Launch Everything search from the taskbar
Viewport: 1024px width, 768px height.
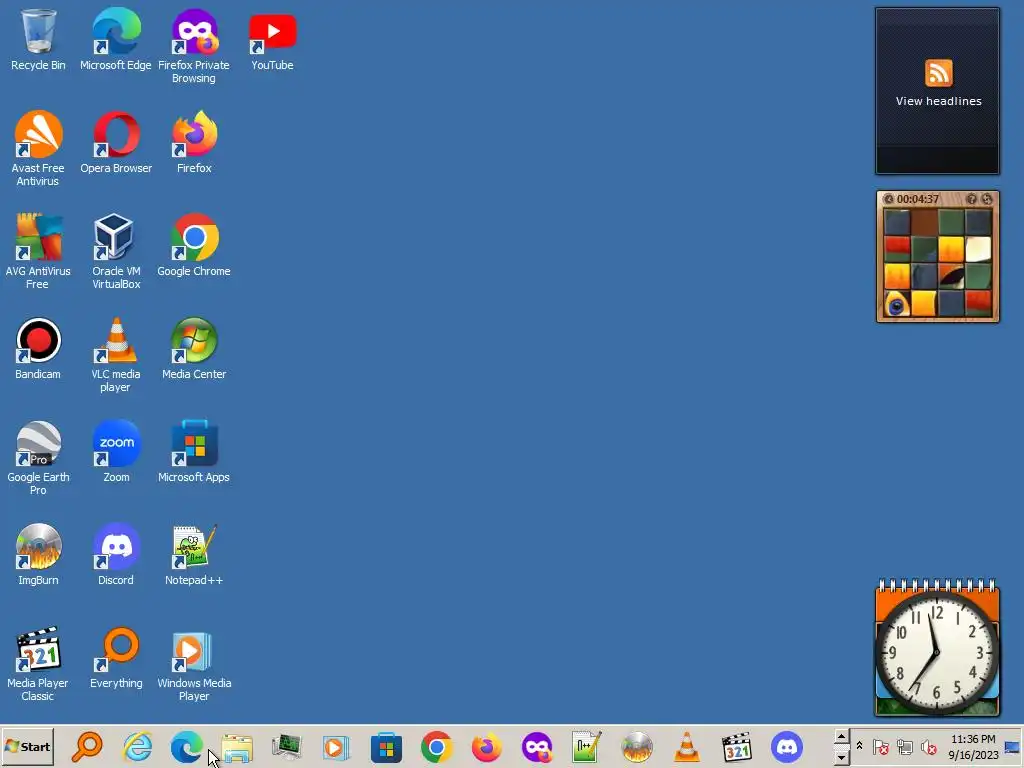click(87, 747)
